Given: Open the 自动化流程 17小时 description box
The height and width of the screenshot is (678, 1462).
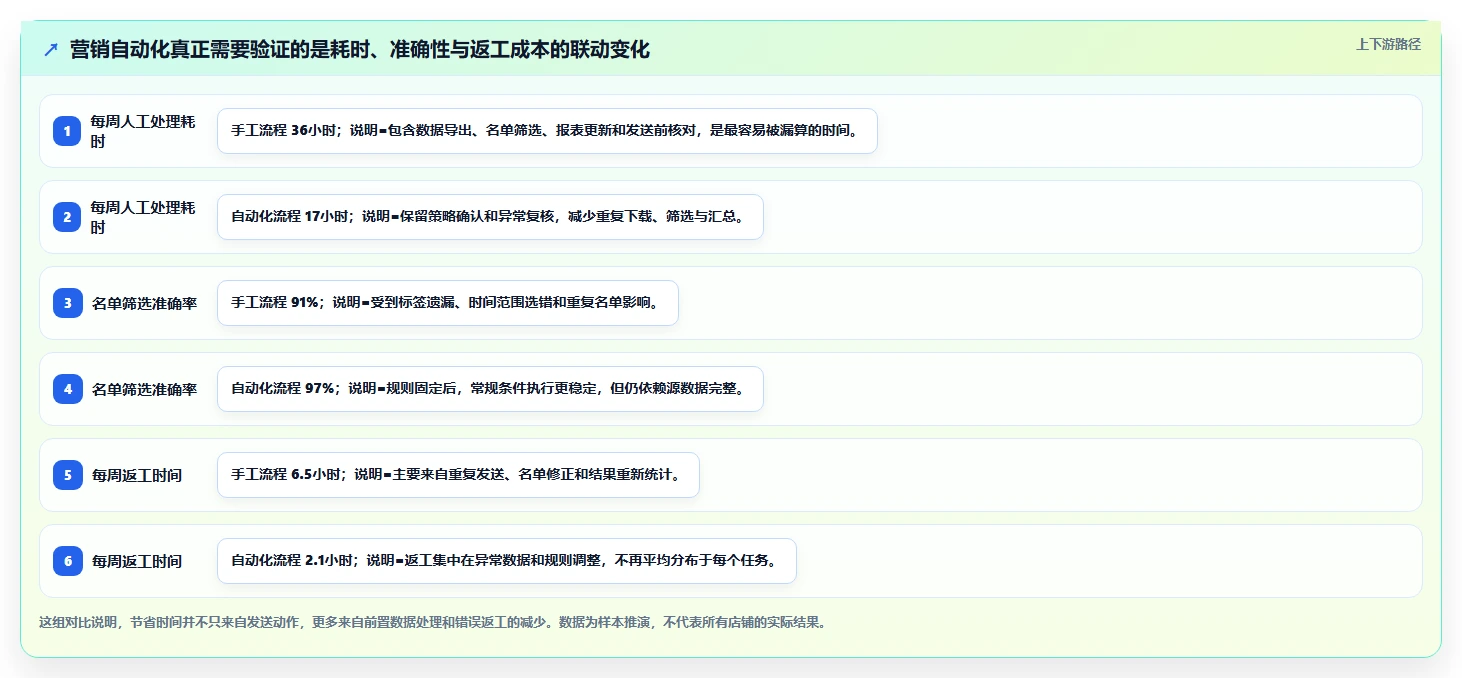Looking at the screenshot, I should [x=490, y=217].
